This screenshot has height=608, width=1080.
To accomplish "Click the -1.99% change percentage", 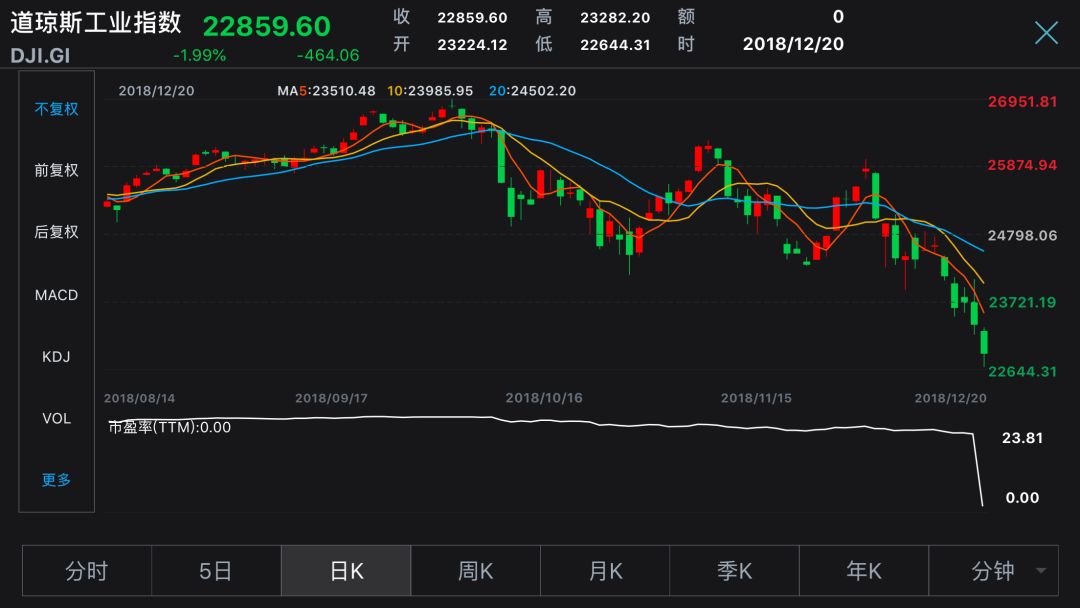I will 199,55.
